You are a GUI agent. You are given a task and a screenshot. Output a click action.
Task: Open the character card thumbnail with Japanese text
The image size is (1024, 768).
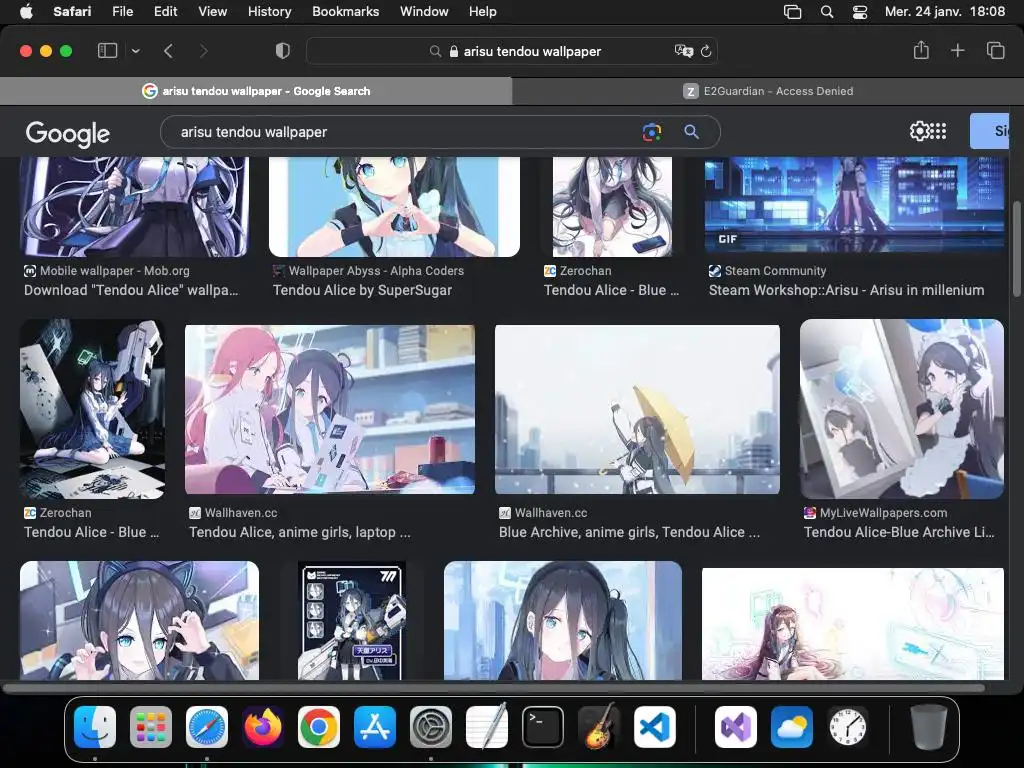[x=351, y=620]
